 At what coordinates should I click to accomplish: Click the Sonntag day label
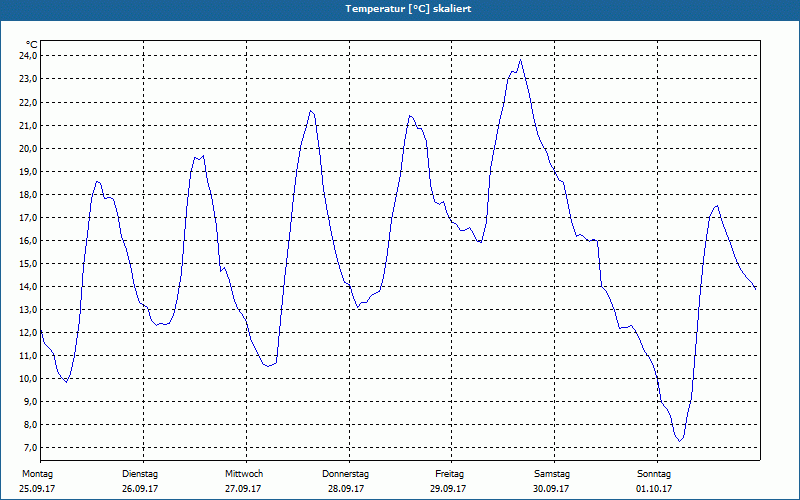654,474
